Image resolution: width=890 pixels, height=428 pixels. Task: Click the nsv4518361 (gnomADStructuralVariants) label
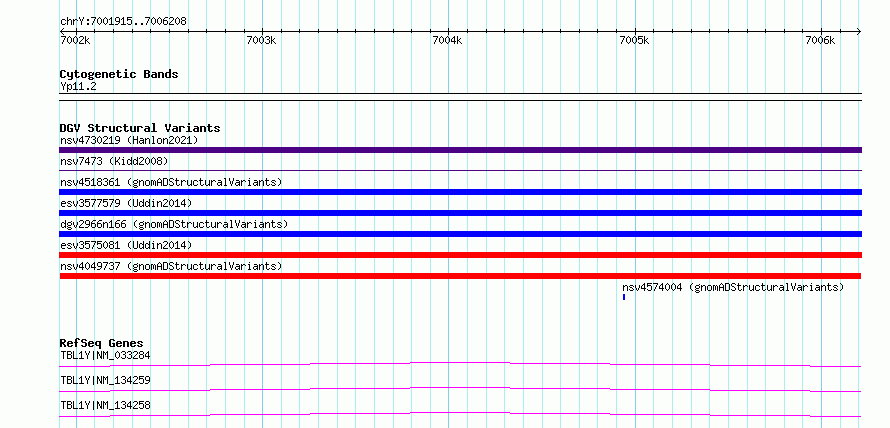pos(171,182)
